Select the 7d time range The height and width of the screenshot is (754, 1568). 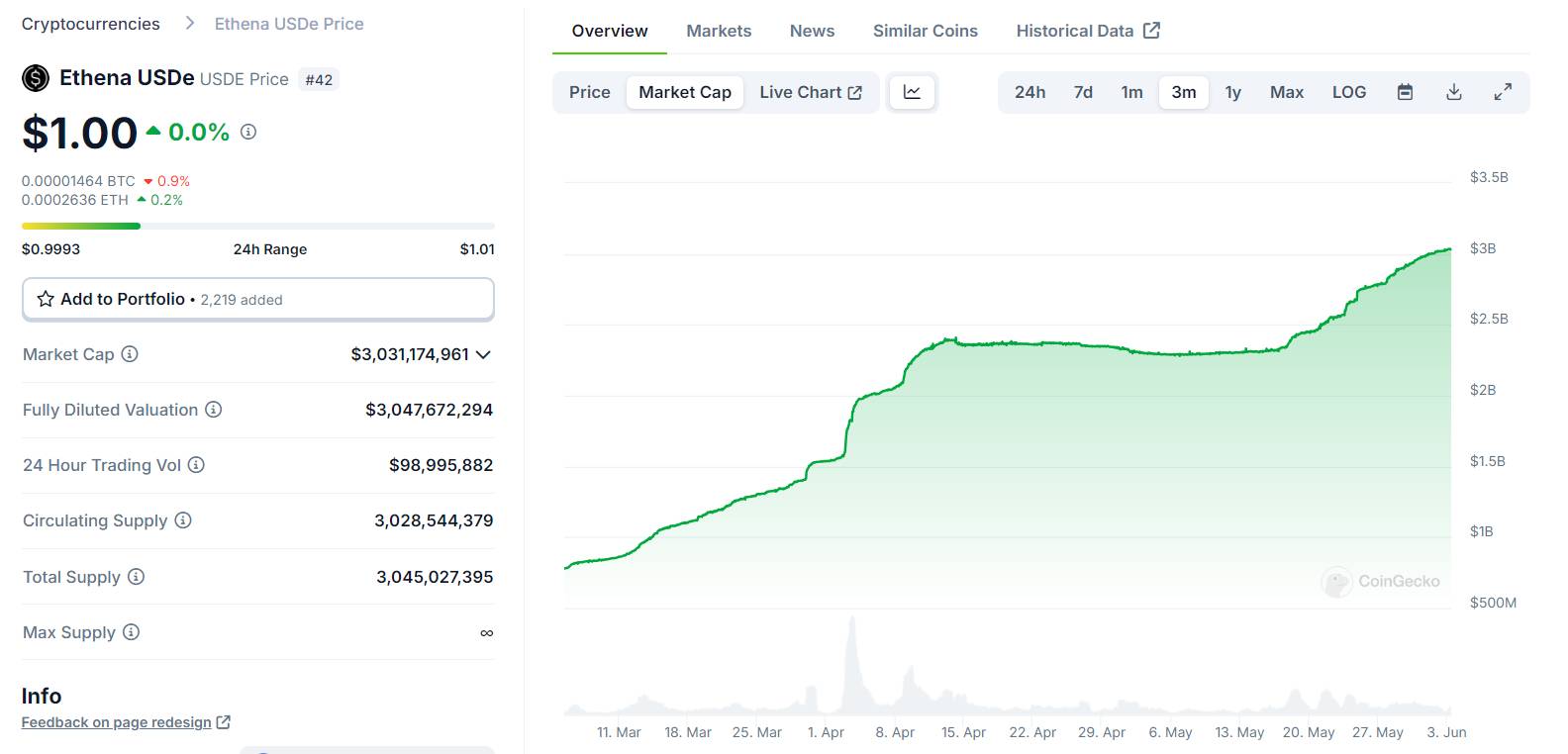(x=1083, y=92)
